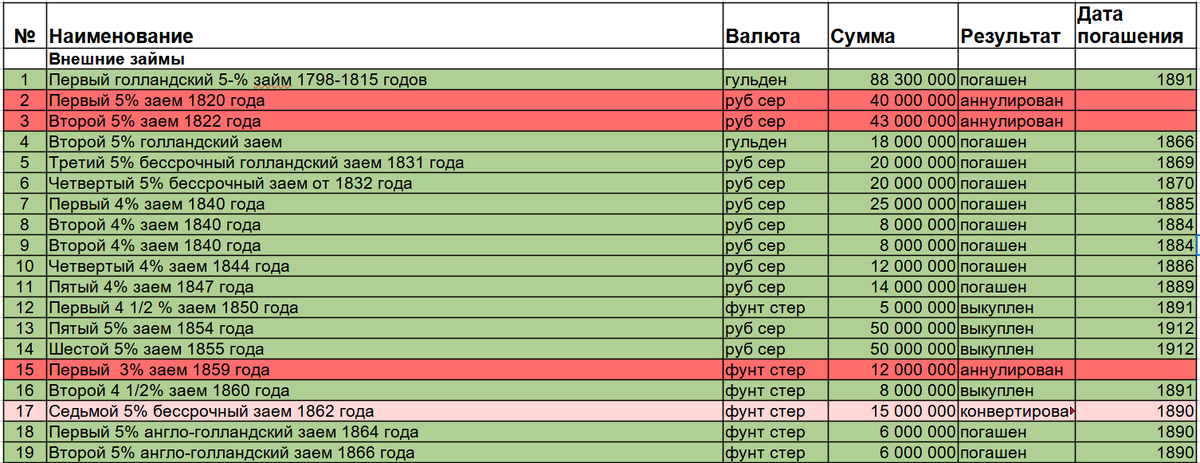Click the 88 300 000 amount cell
Image resolution: width=1200 pixels, height=463 pixels.
(x=893, y=80)
